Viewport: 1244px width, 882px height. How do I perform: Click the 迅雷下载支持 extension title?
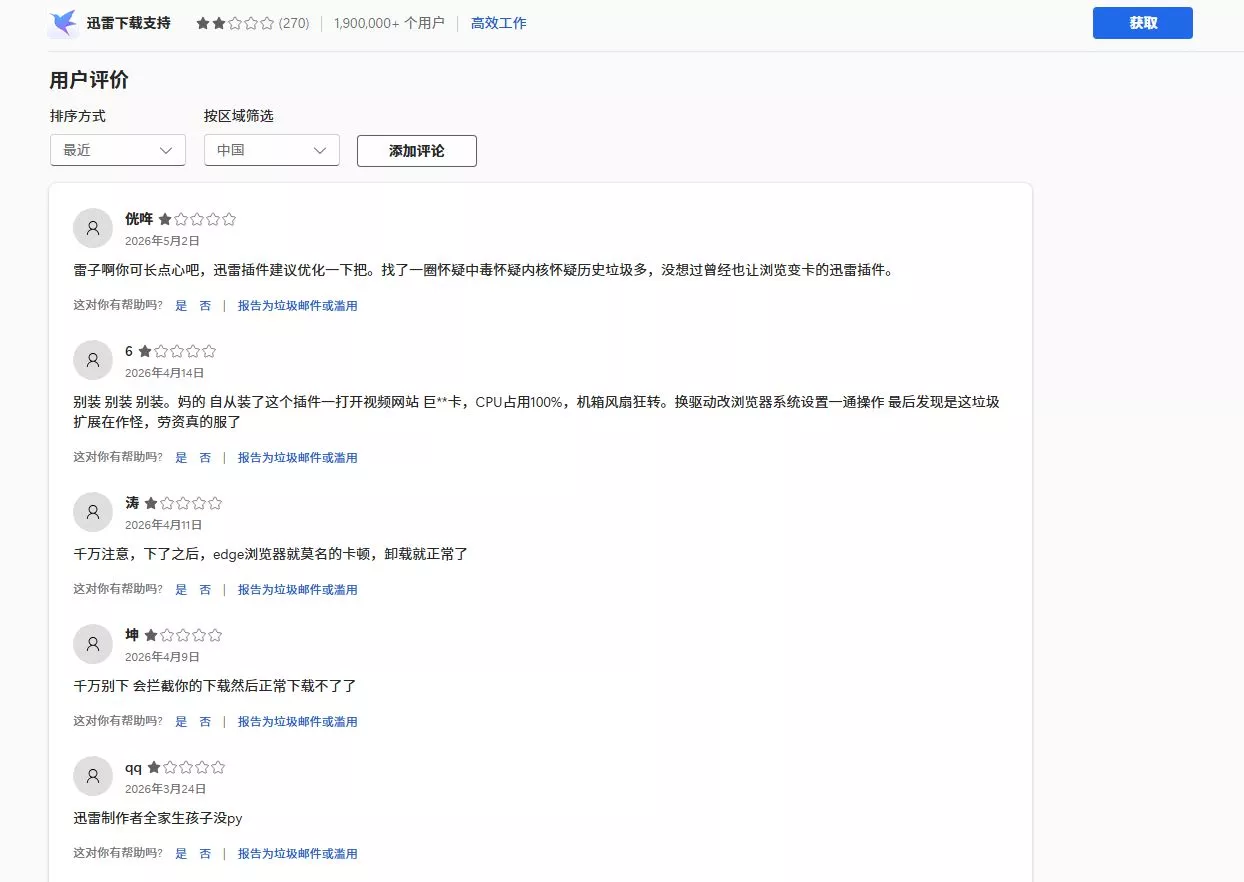128,23
